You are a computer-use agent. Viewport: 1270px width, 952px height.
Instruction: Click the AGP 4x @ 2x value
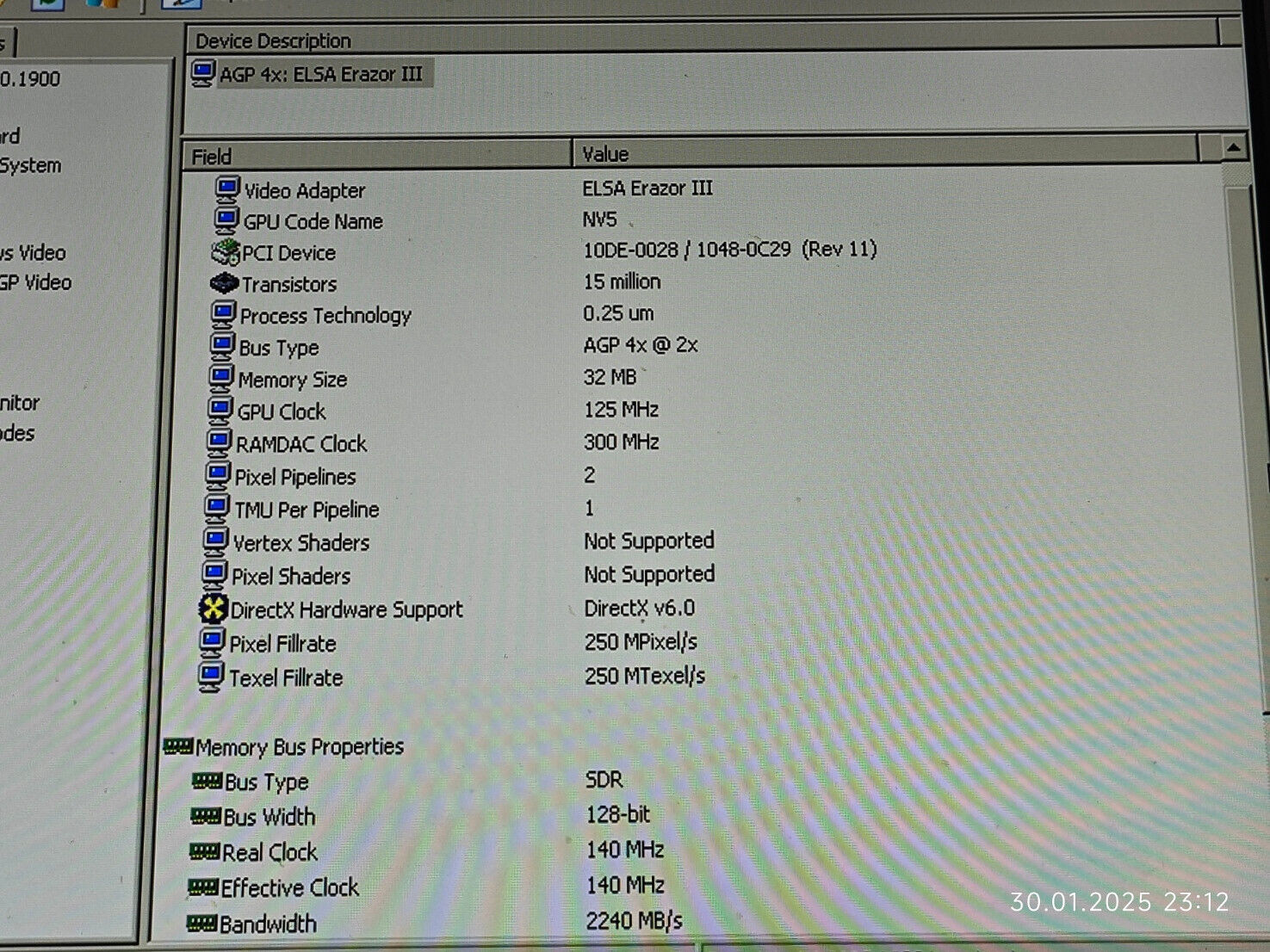tap(641, 345)
